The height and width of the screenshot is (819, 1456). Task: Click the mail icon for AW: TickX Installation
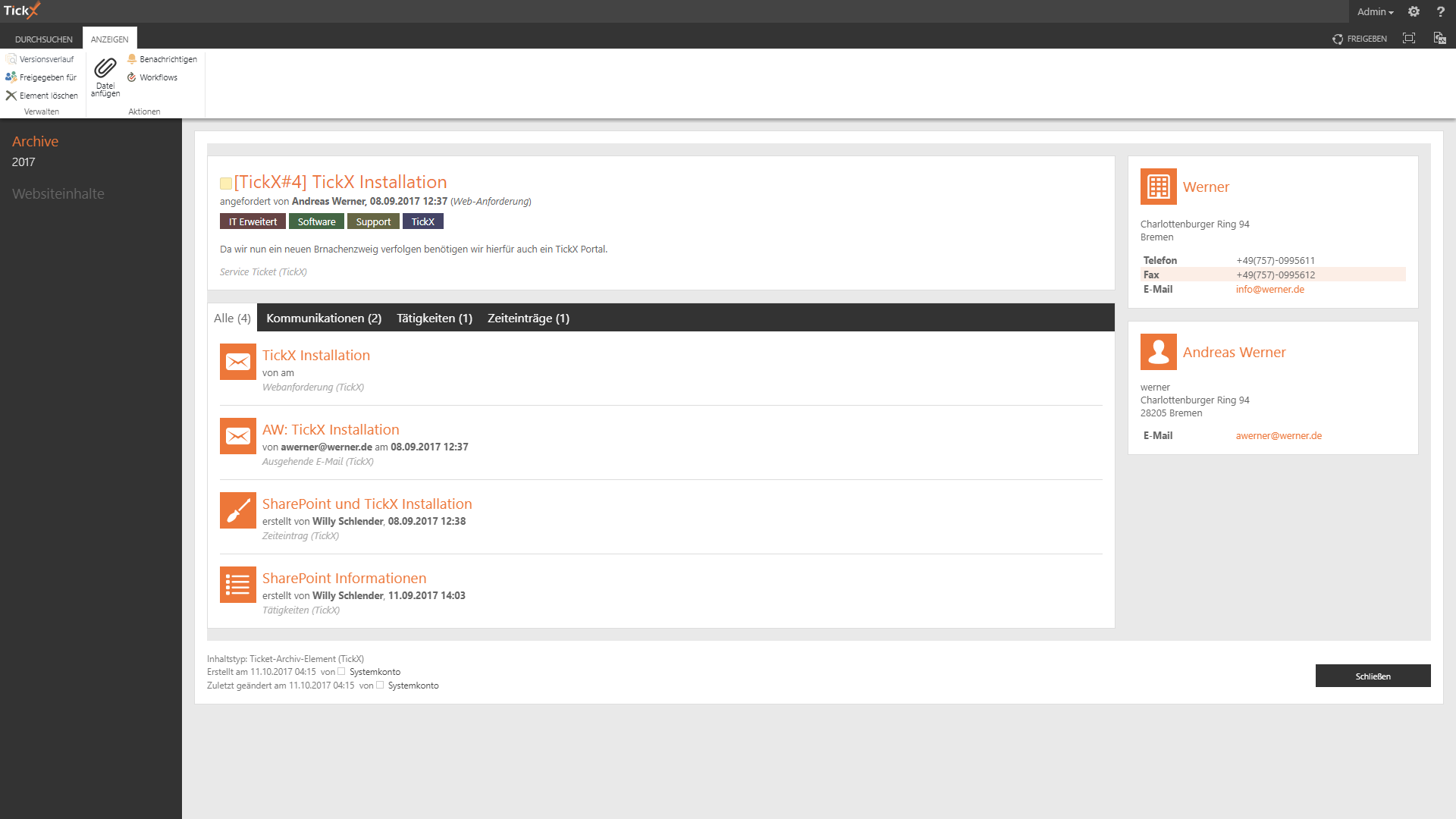238,436
